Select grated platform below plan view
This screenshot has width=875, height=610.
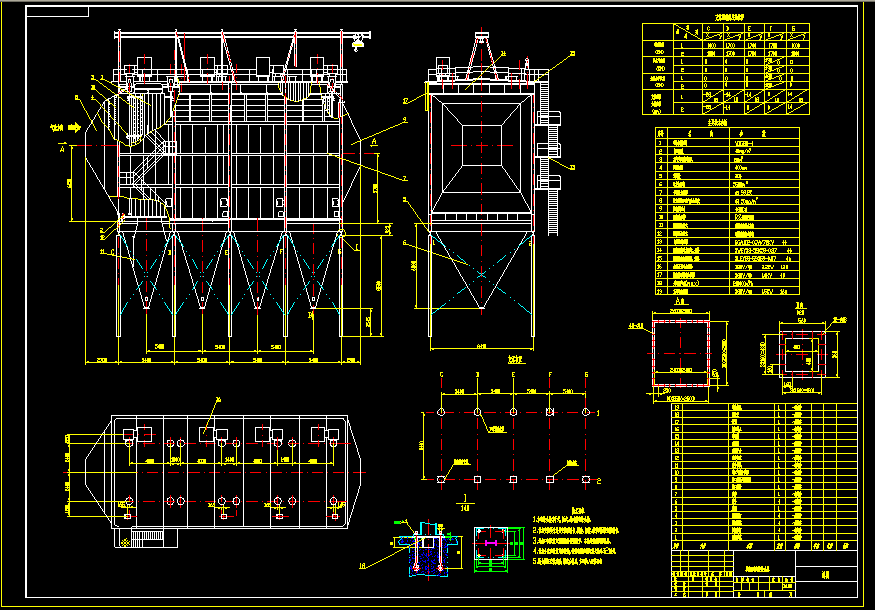click(x=147, y=536)
